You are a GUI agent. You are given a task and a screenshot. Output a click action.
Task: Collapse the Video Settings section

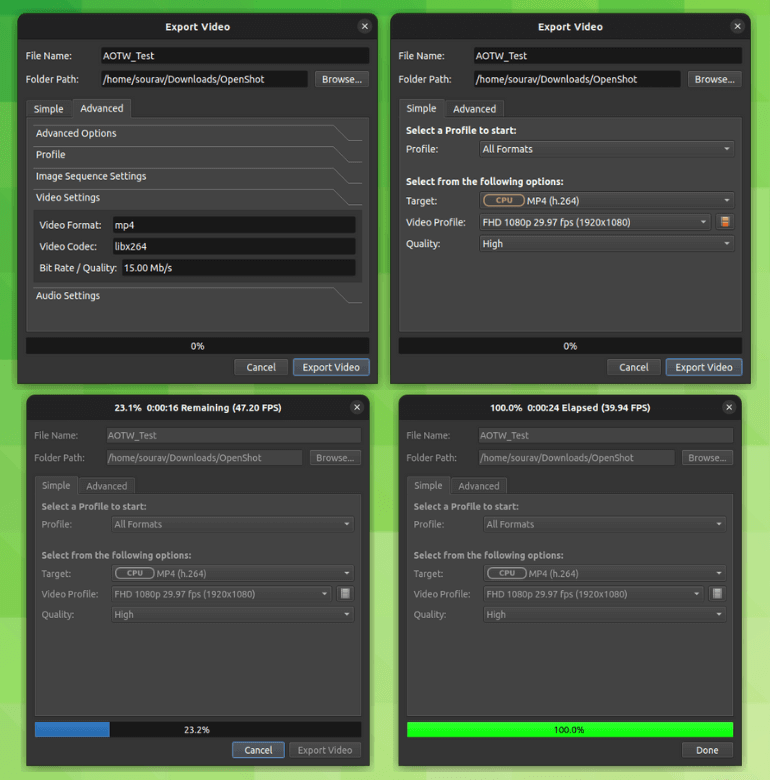[x=197, y=197]
